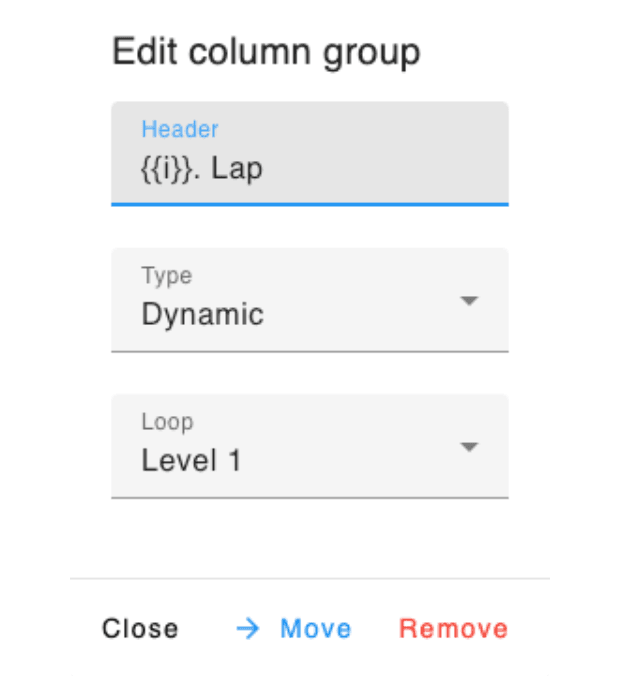Focus the Header text field
Viewport: 618px width, 679px height.
[x=310, y=154]
